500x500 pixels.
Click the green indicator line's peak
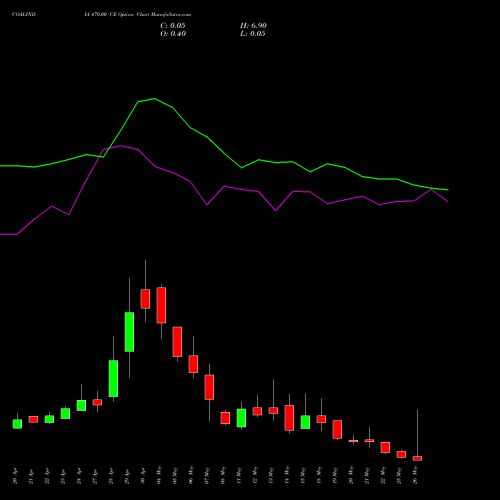[x=154, y=99]
